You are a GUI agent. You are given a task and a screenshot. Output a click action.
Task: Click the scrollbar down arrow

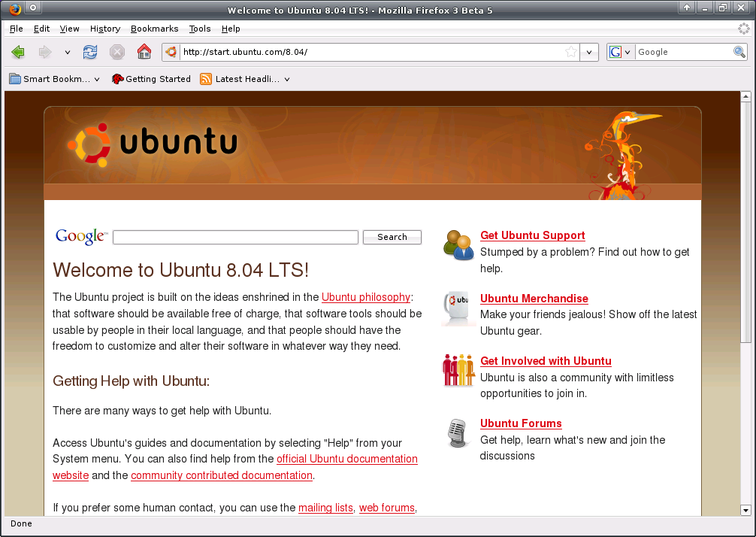pyautogui.click(x=745, y=510)
